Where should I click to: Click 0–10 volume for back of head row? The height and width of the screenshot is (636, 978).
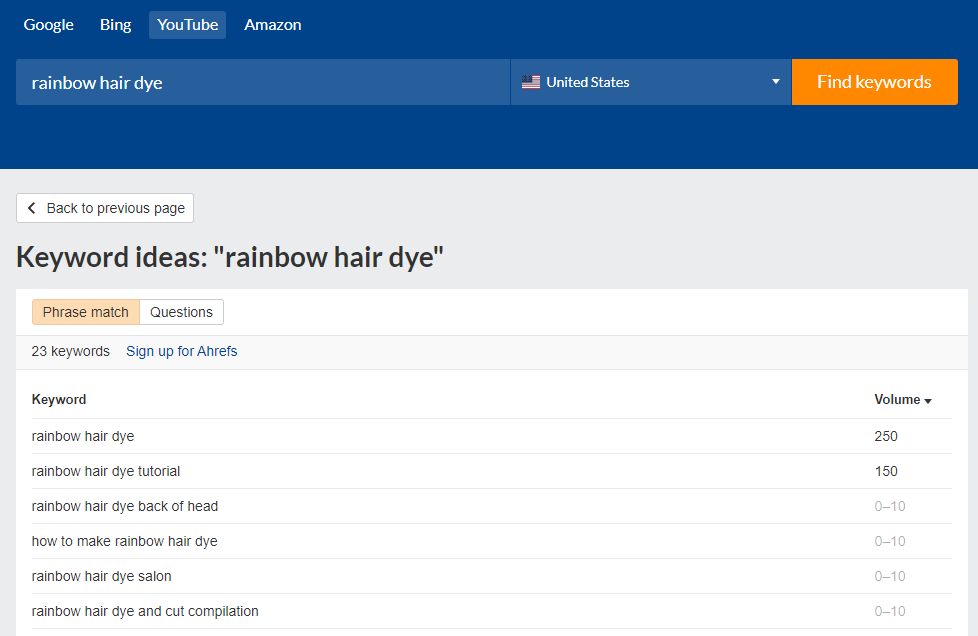[889, 506]
